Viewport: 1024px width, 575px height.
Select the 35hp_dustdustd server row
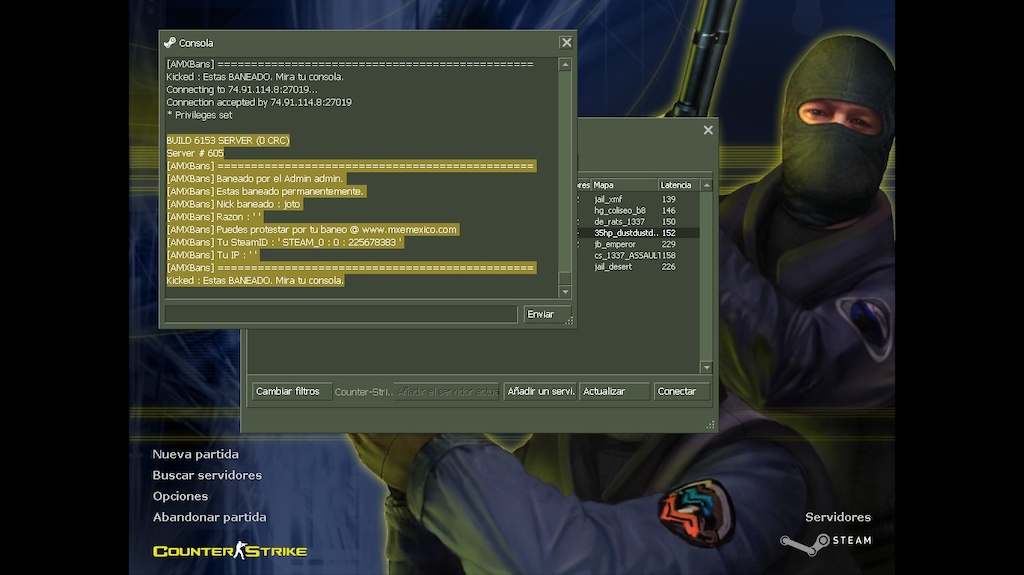pos(637,233)
